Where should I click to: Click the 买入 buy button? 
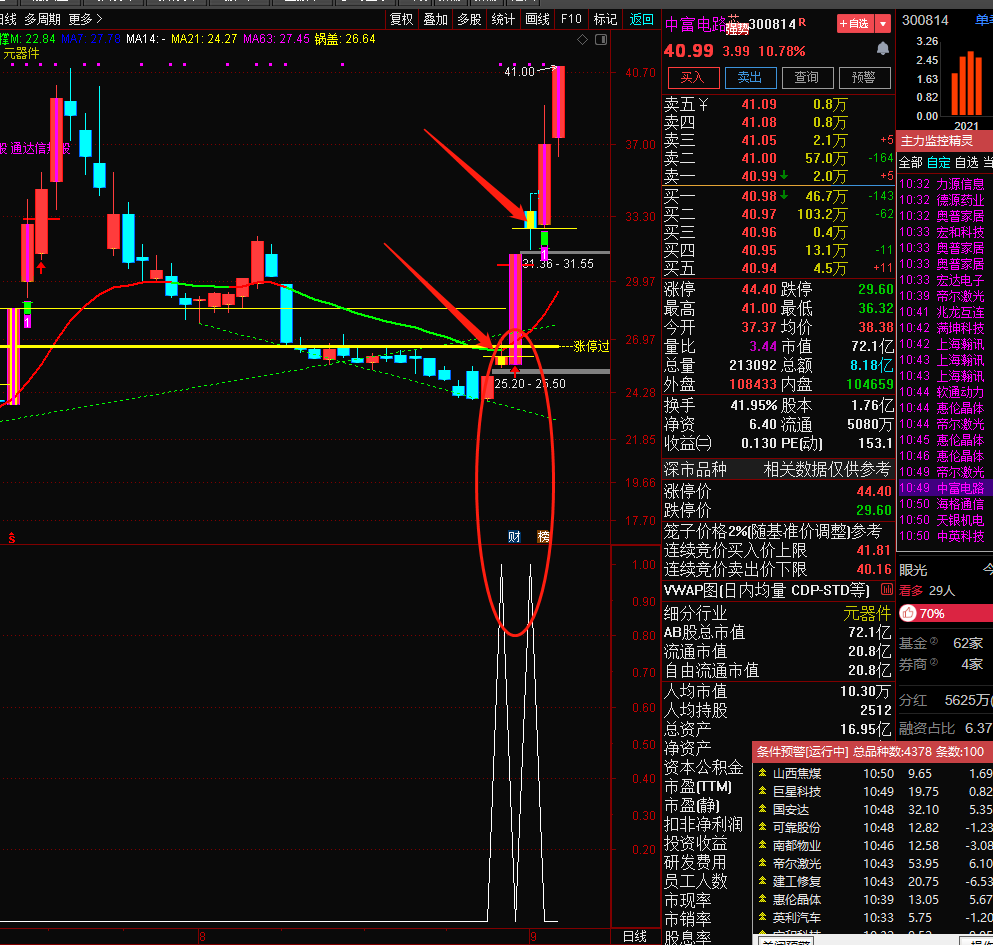click(x=693, y=78)
